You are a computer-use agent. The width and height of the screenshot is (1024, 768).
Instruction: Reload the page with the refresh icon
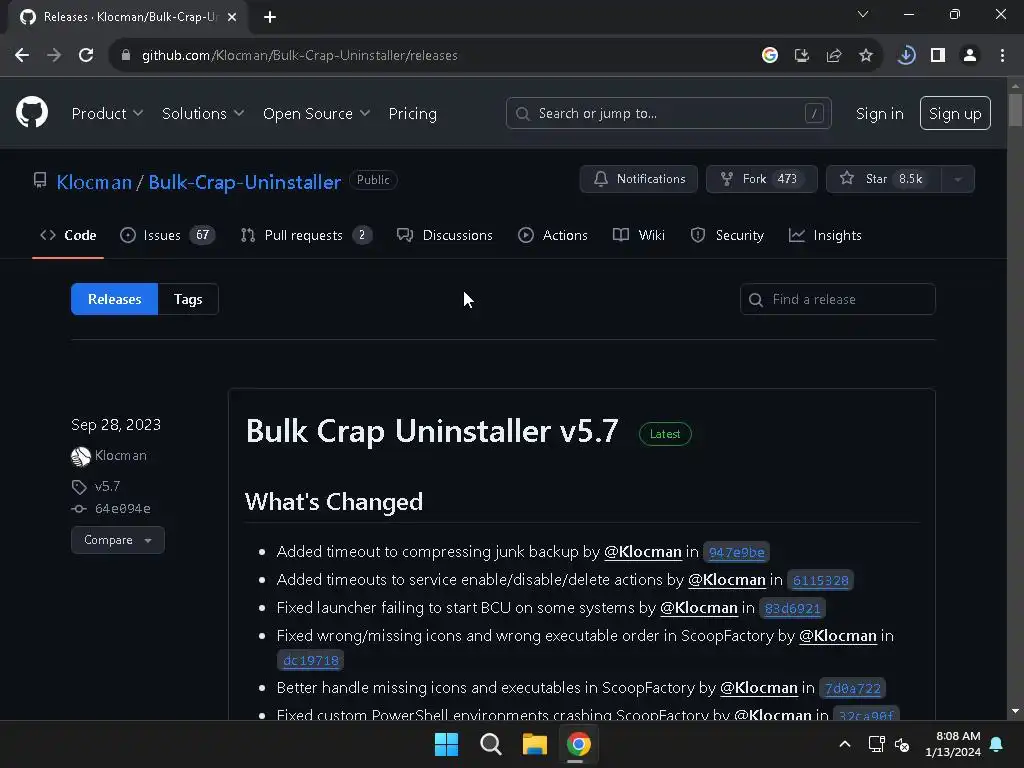86,56
